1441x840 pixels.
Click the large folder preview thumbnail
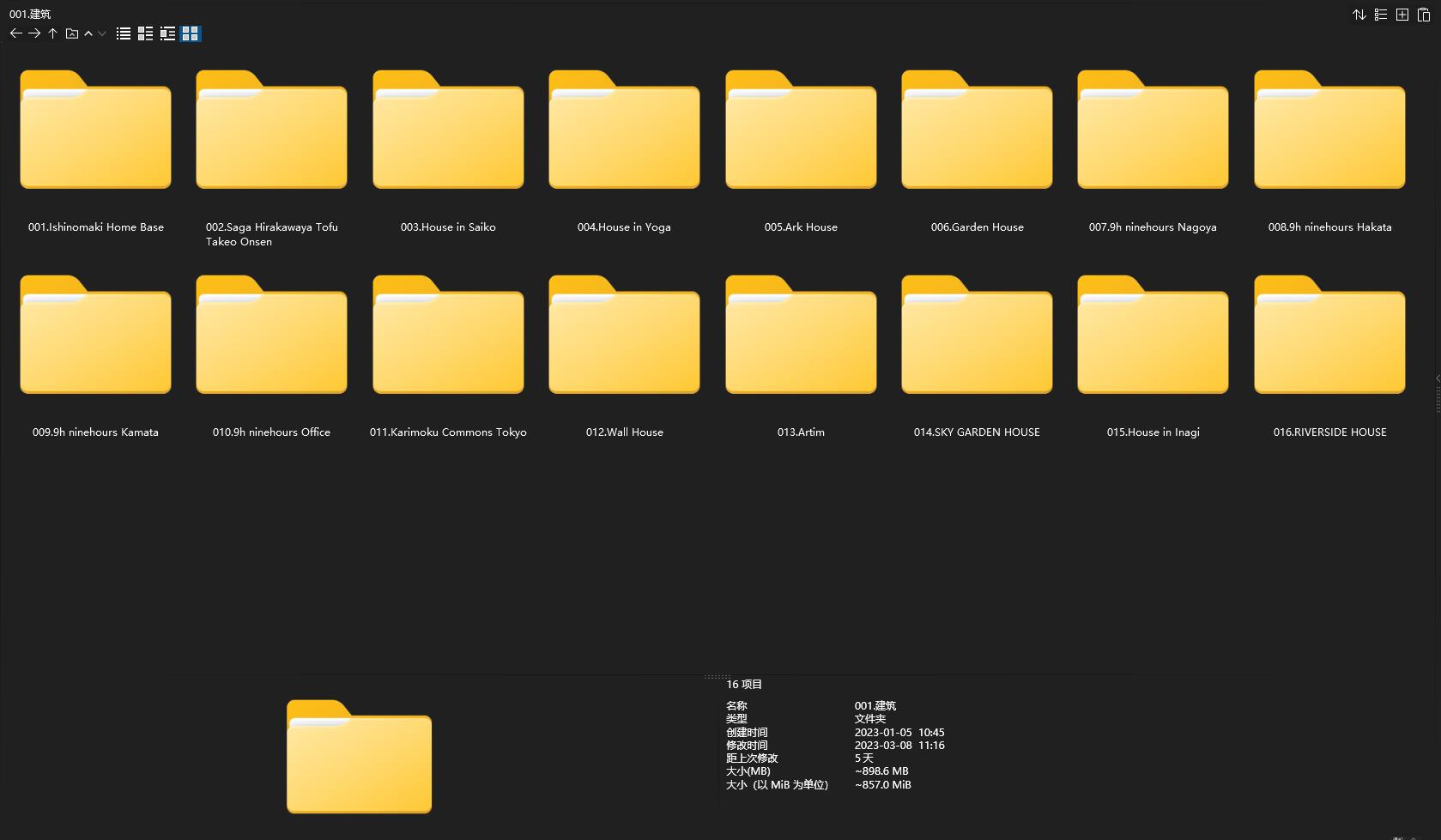(x=359, y=756)
